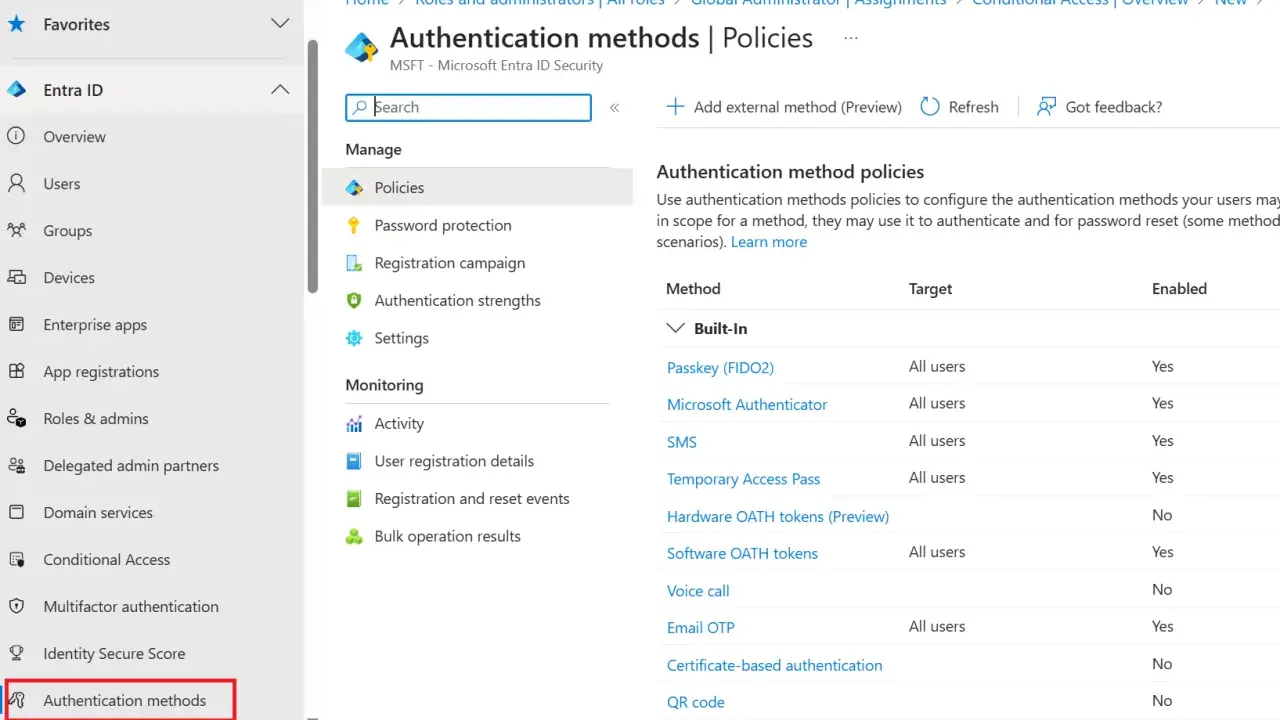Open Software OATH tokens link
Image resolution: width=1280 pixels, height=720 pixels.
[x=742, y=553]
